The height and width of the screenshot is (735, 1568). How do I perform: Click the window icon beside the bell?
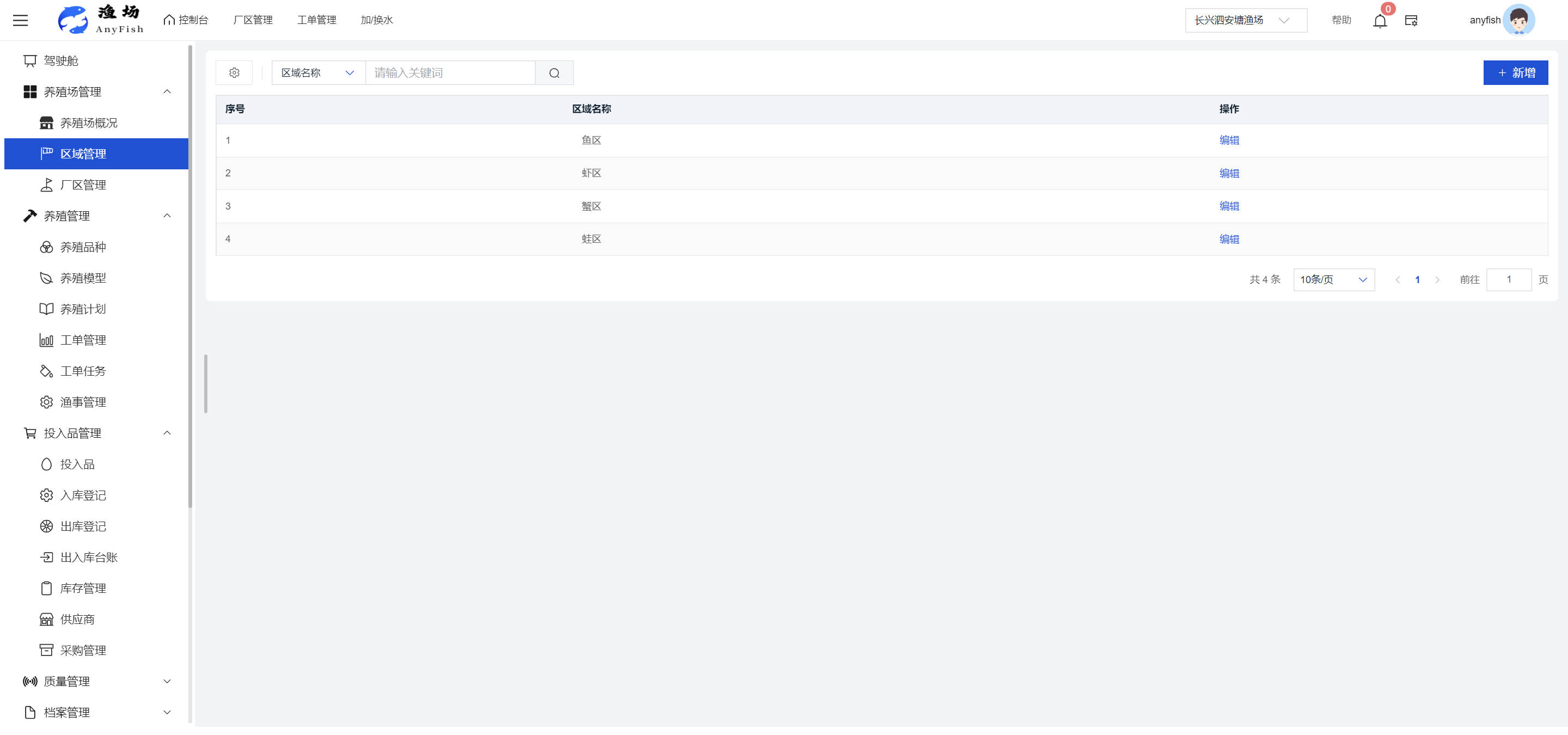(x=1411, y=21)
